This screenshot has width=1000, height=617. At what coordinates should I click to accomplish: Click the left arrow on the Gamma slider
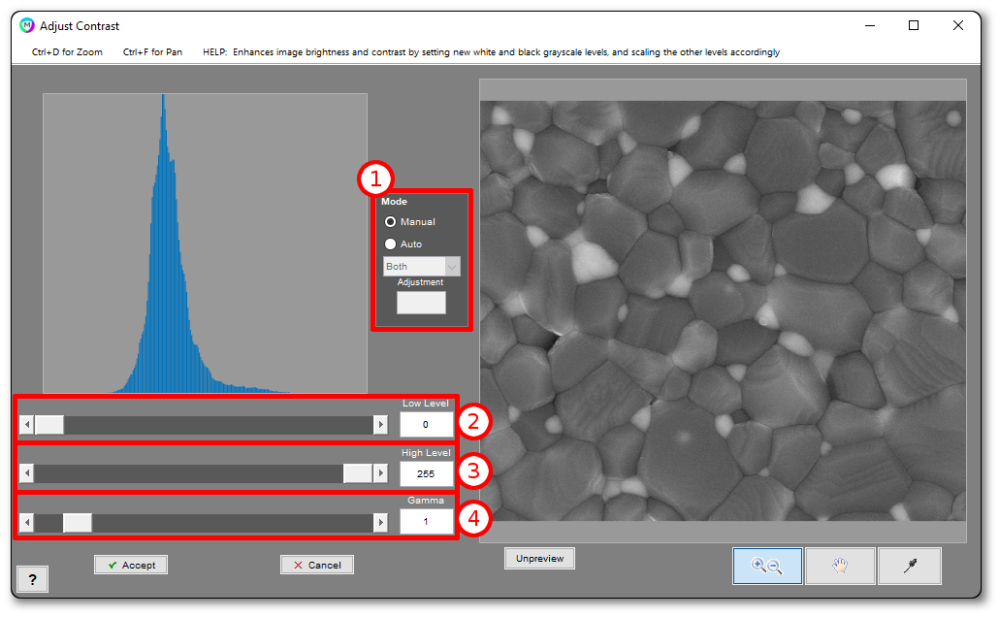[x=26, y=521]
